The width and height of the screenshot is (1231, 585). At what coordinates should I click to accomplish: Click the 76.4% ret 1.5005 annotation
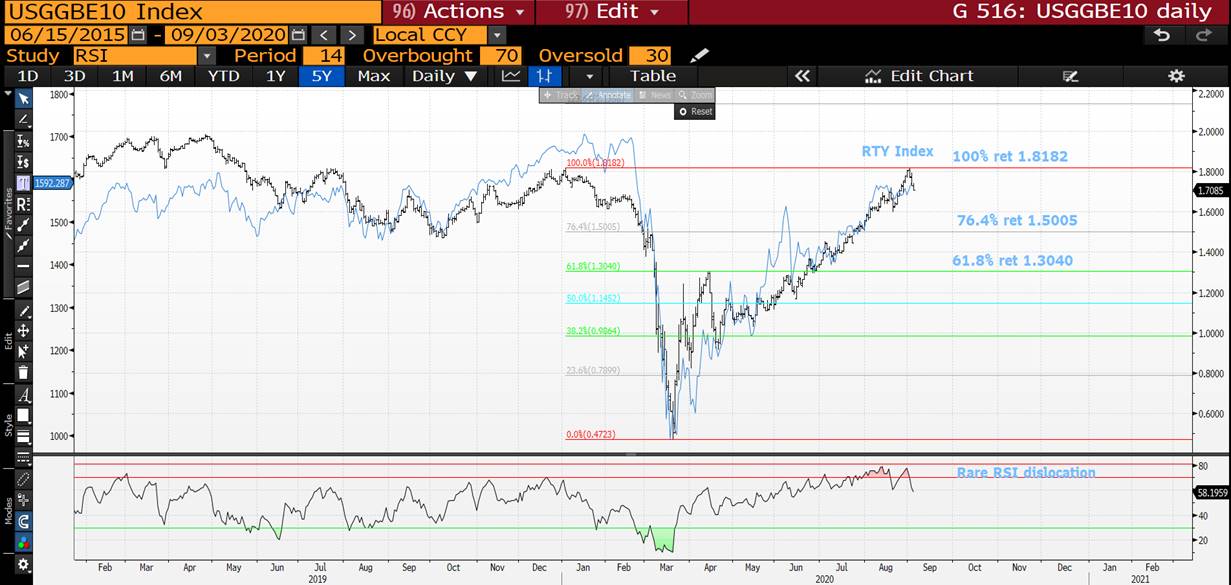pos(1017,221)
